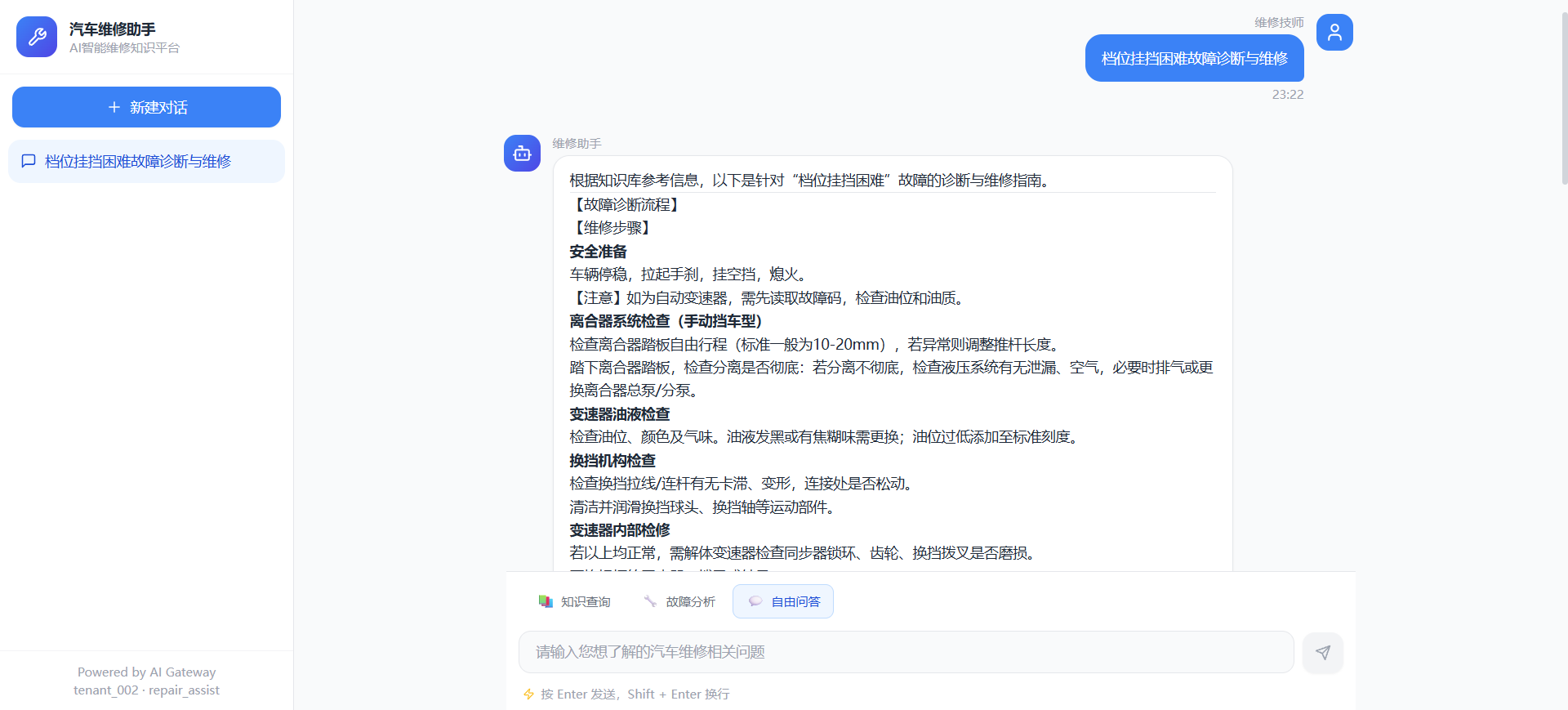Click the speech bubble icon on 自由问答
The width and height of the screenshot is (1568, 710).
coord(755,601)
